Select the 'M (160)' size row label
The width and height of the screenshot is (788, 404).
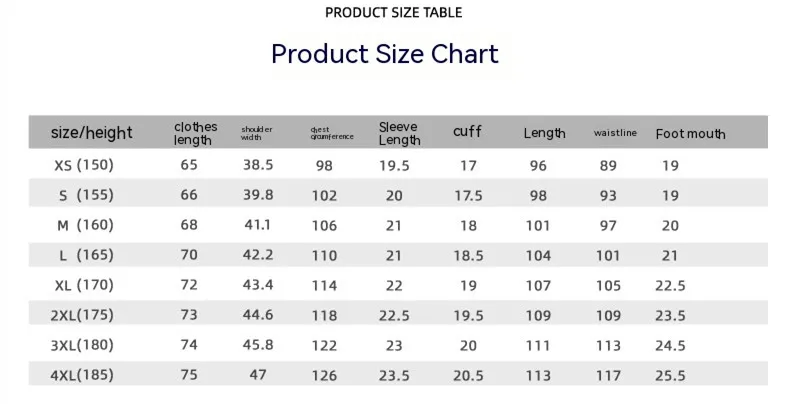click(85, 225)
